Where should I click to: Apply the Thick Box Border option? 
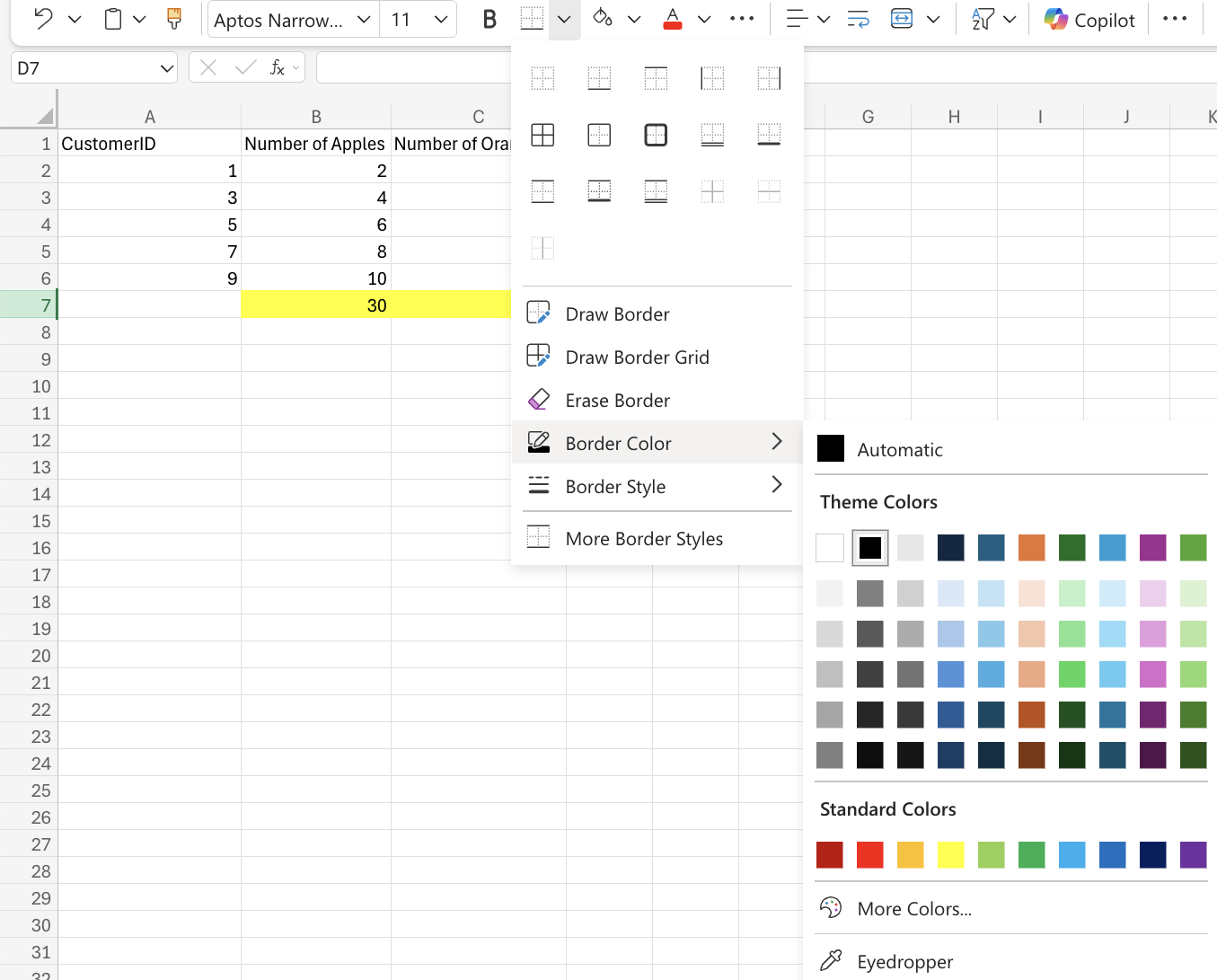[x=656, y=135]
